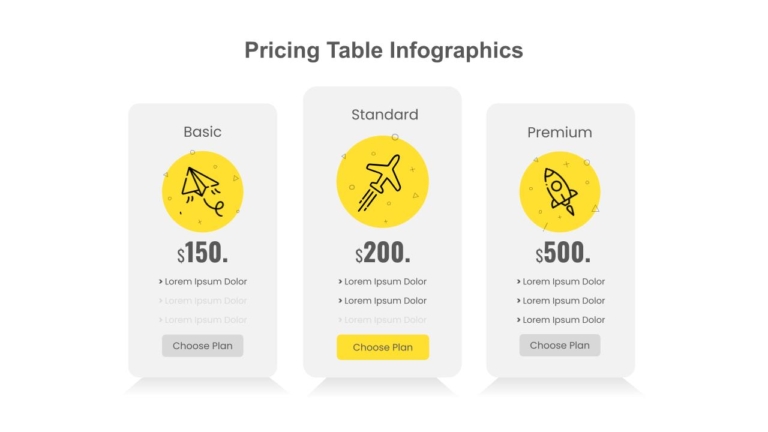Click the second chevron bullet in Standard card
This screenshot has width=768, height=432.
[x=340, y=301]
